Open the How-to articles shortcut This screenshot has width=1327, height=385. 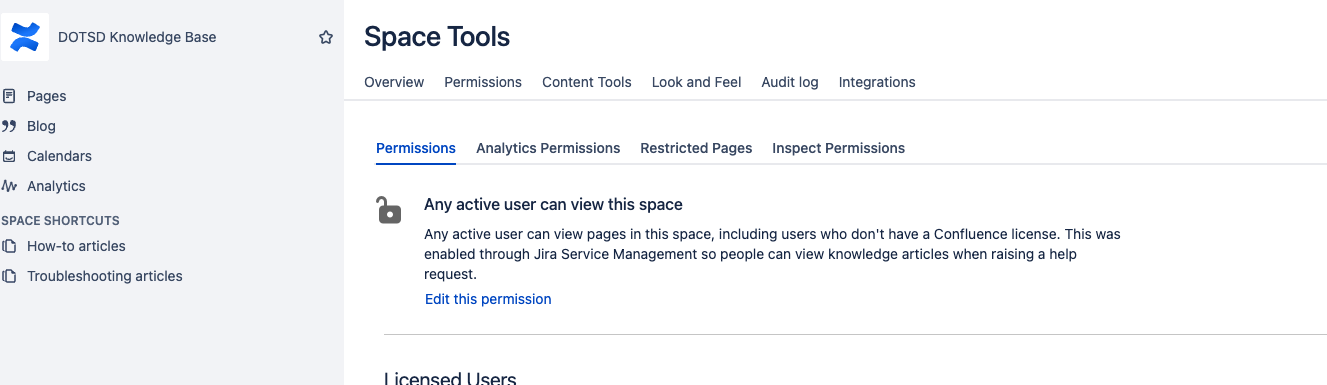pos(76,246)
